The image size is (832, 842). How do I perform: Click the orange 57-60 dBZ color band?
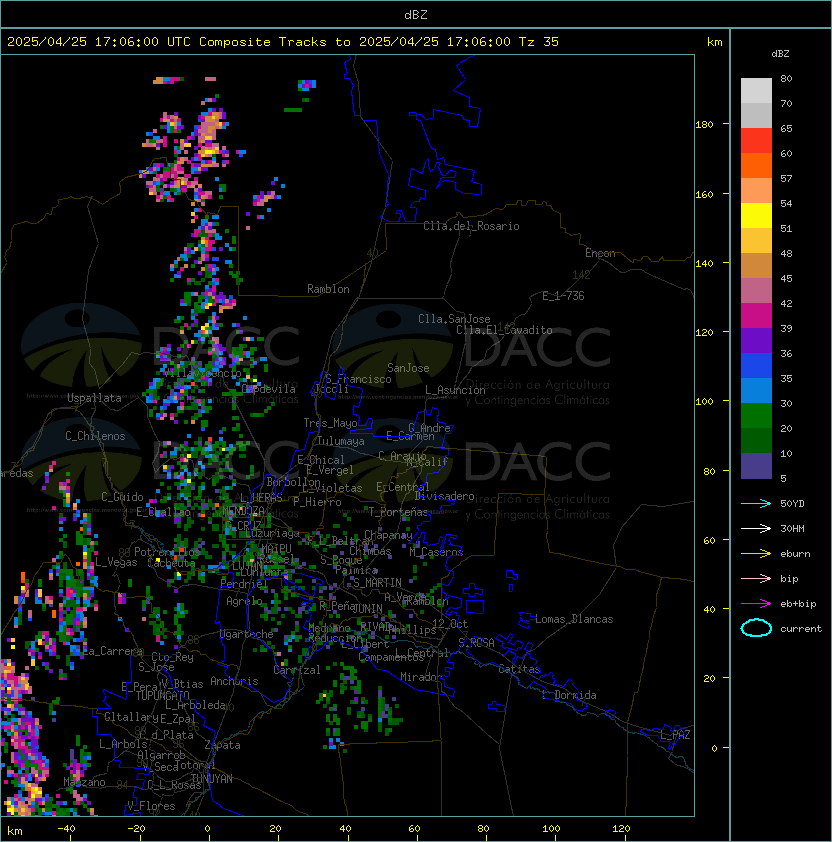(756, 165)
